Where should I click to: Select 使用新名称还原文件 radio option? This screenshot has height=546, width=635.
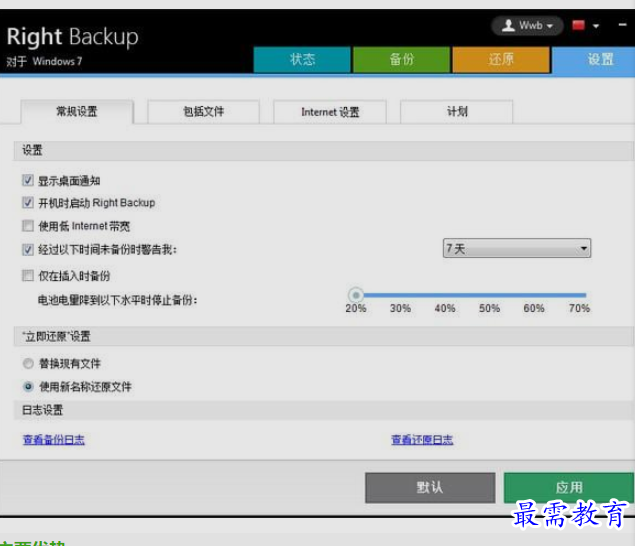28,386
